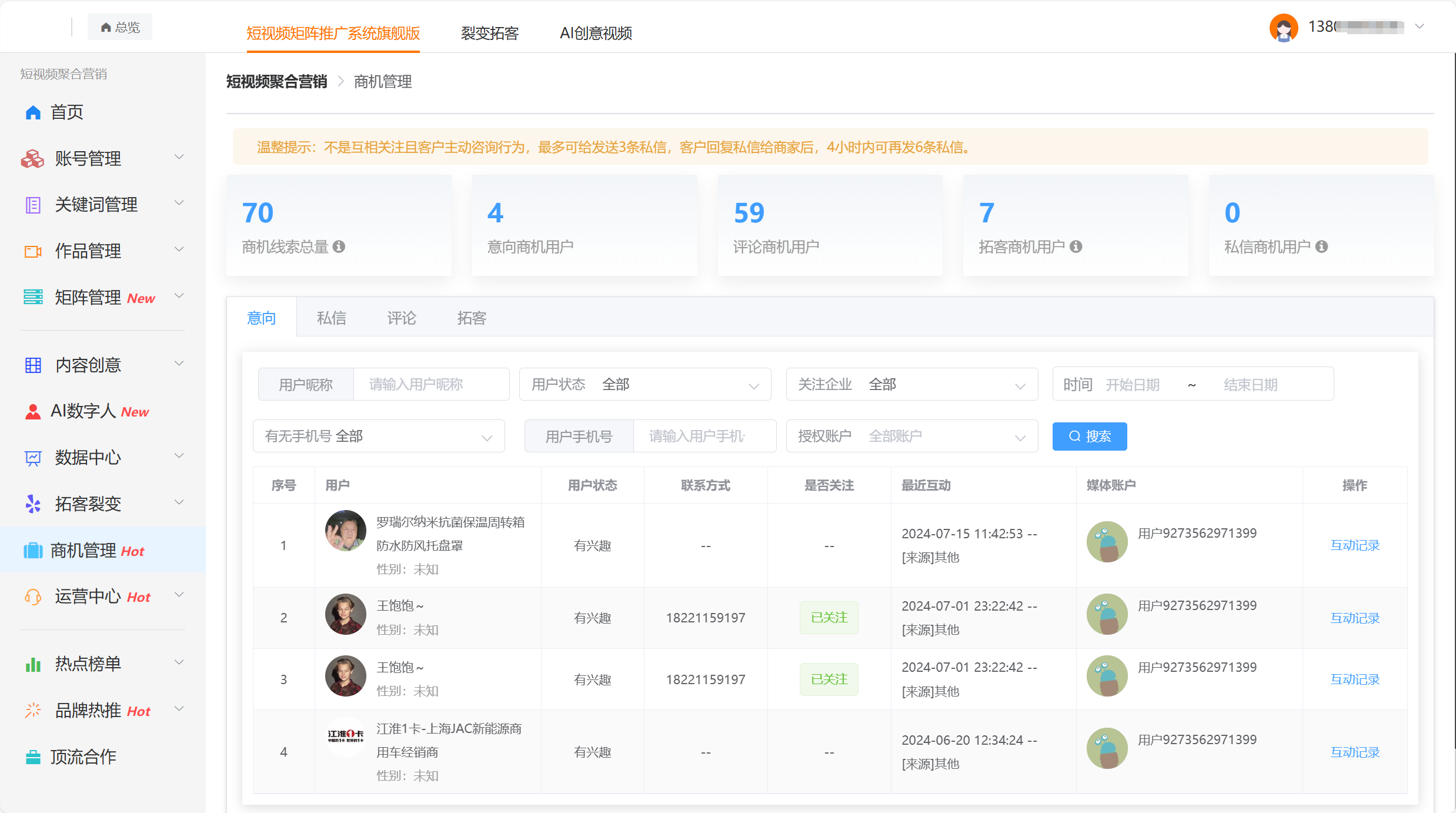Open the 用户状态 dropdown
Viewport: 1456px width, 813px height.
pos(645,384)
